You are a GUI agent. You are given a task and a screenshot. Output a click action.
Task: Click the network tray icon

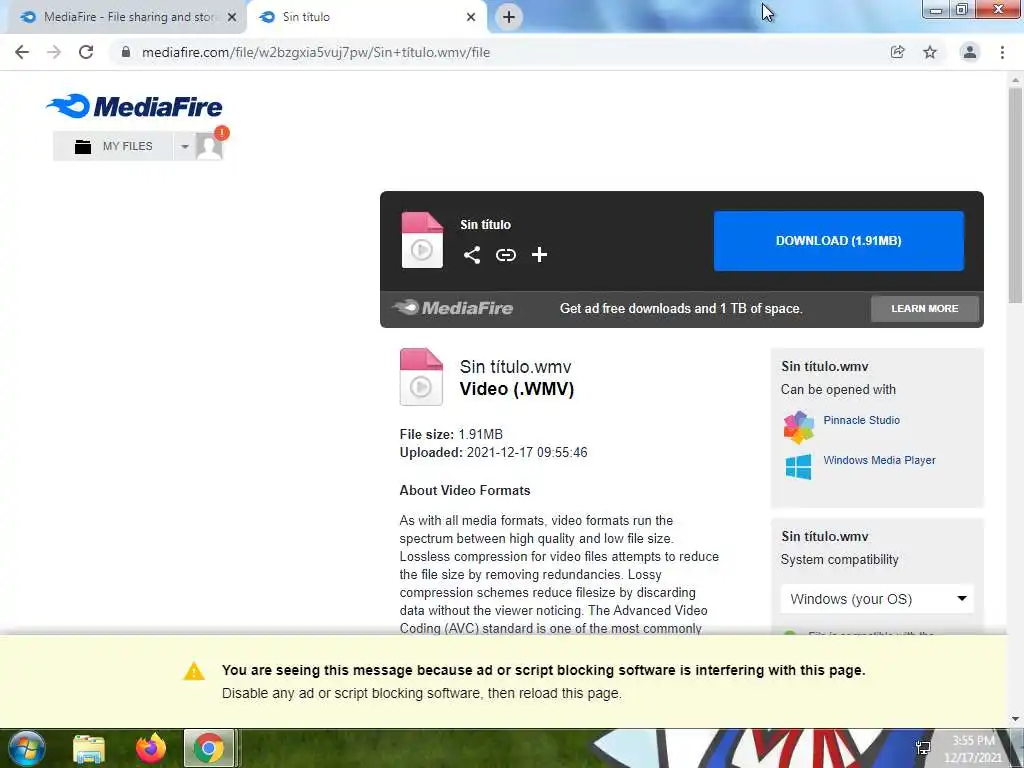[x=923, y=748]
